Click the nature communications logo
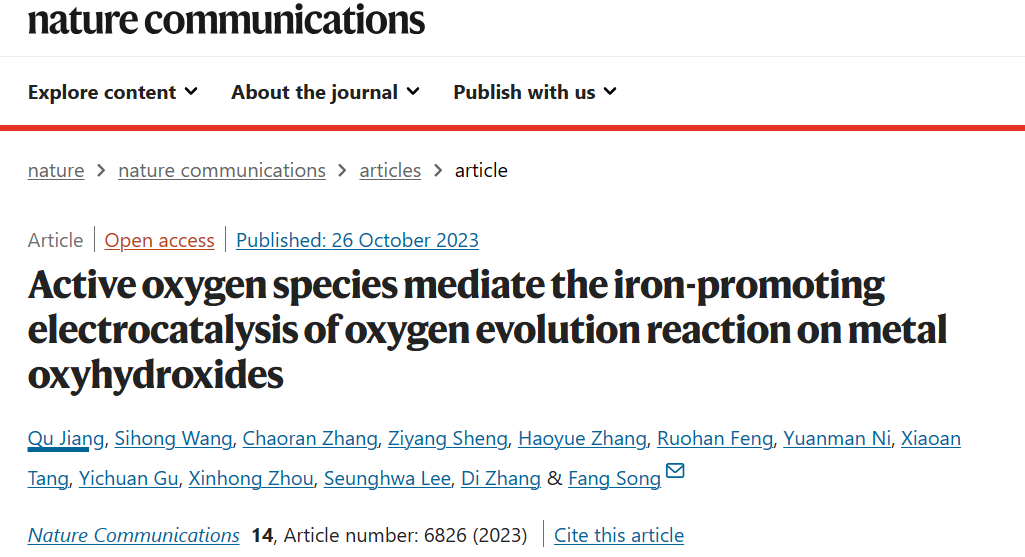Image resolution: width=1025 pixels, height=557 pixels. point(226,20)
